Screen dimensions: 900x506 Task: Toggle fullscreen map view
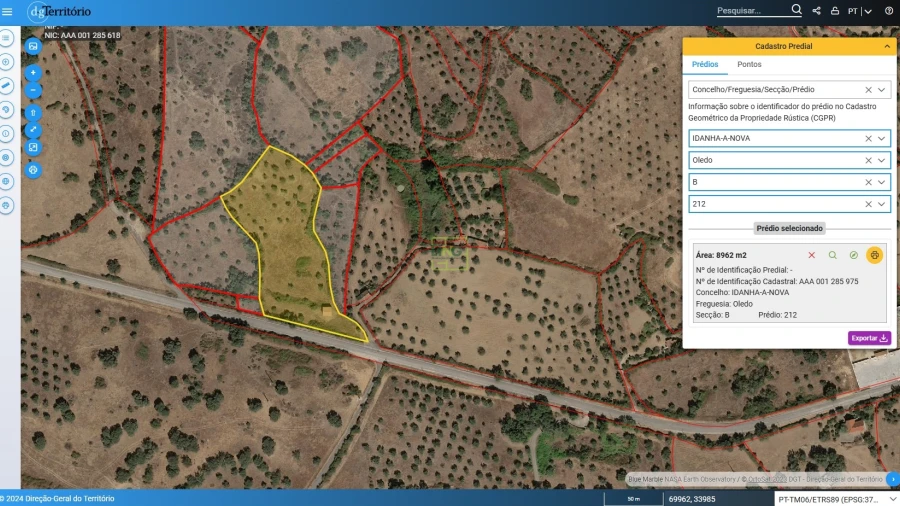(x=33, y=129)
